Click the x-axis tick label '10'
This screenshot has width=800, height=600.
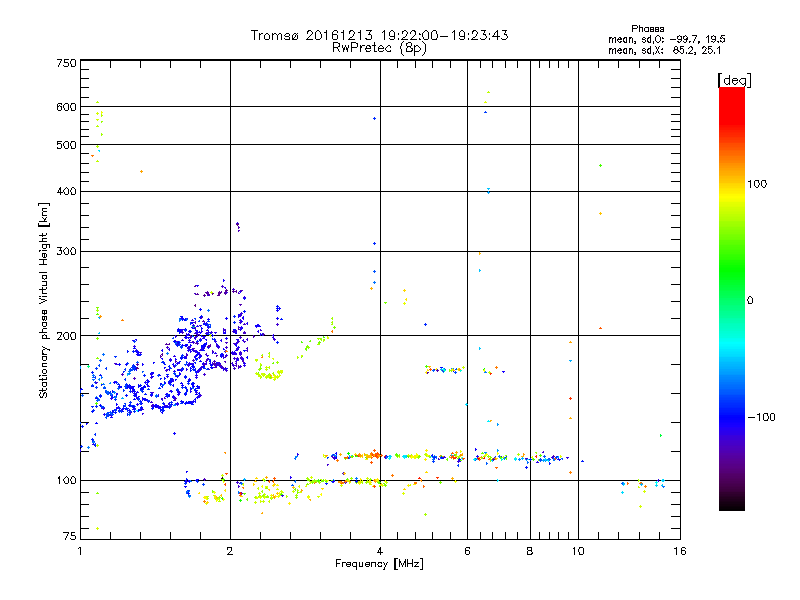[x=578, y=551]
